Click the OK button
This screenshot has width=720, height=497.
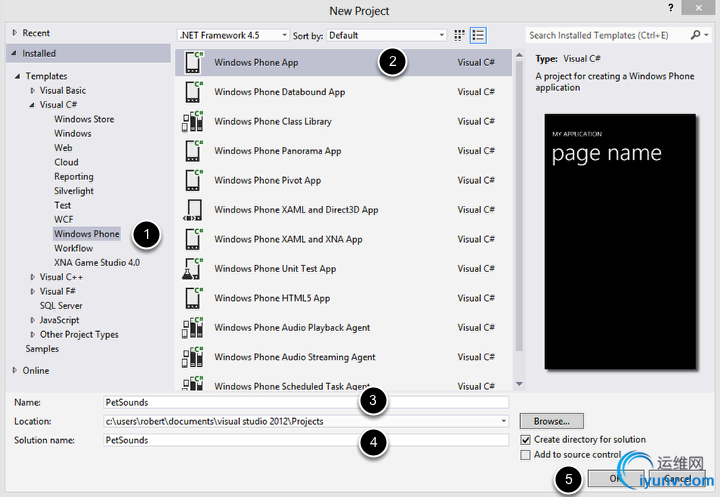tap(616, 479)
